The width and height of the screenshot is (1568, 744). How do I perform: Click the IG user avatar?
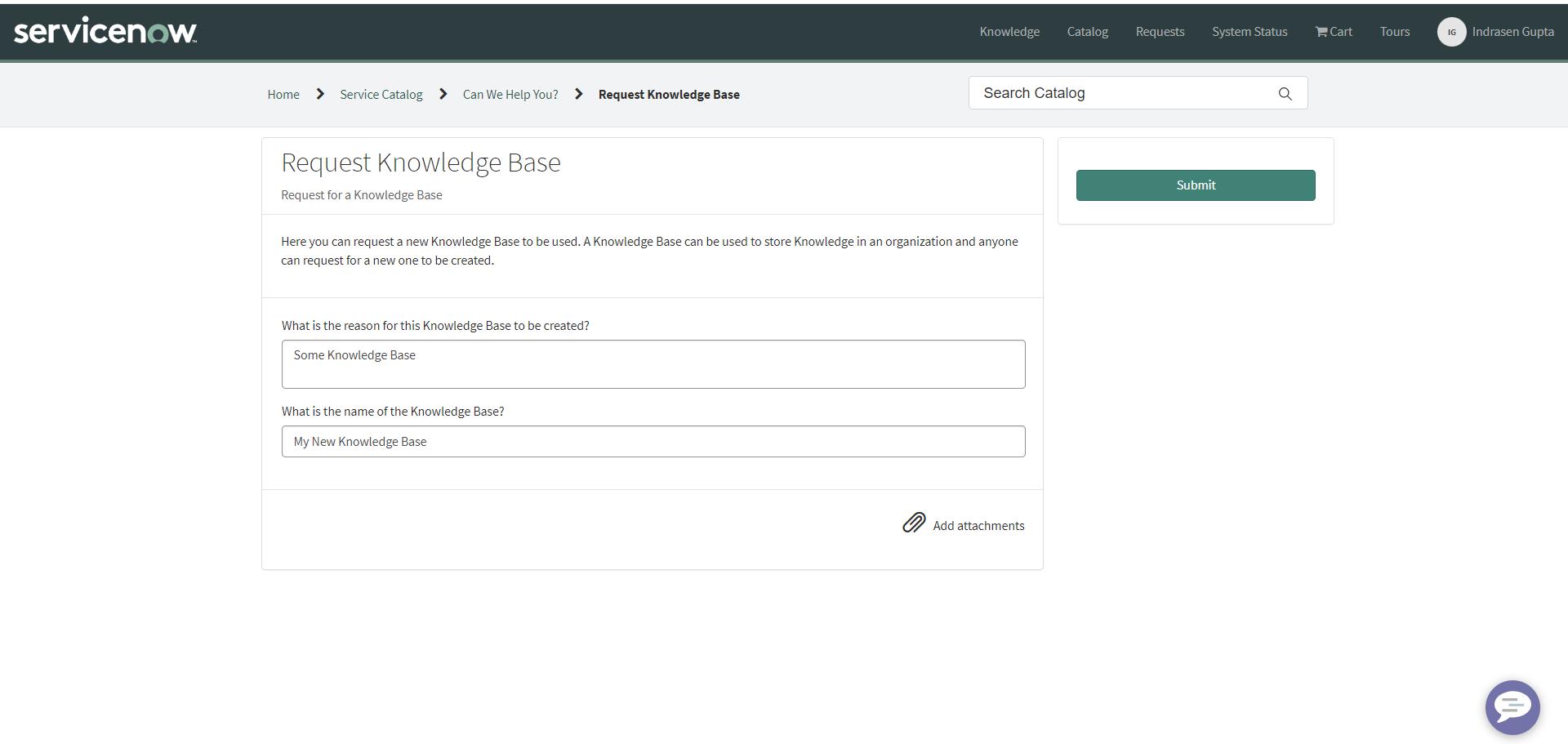tap(1451, 32)
